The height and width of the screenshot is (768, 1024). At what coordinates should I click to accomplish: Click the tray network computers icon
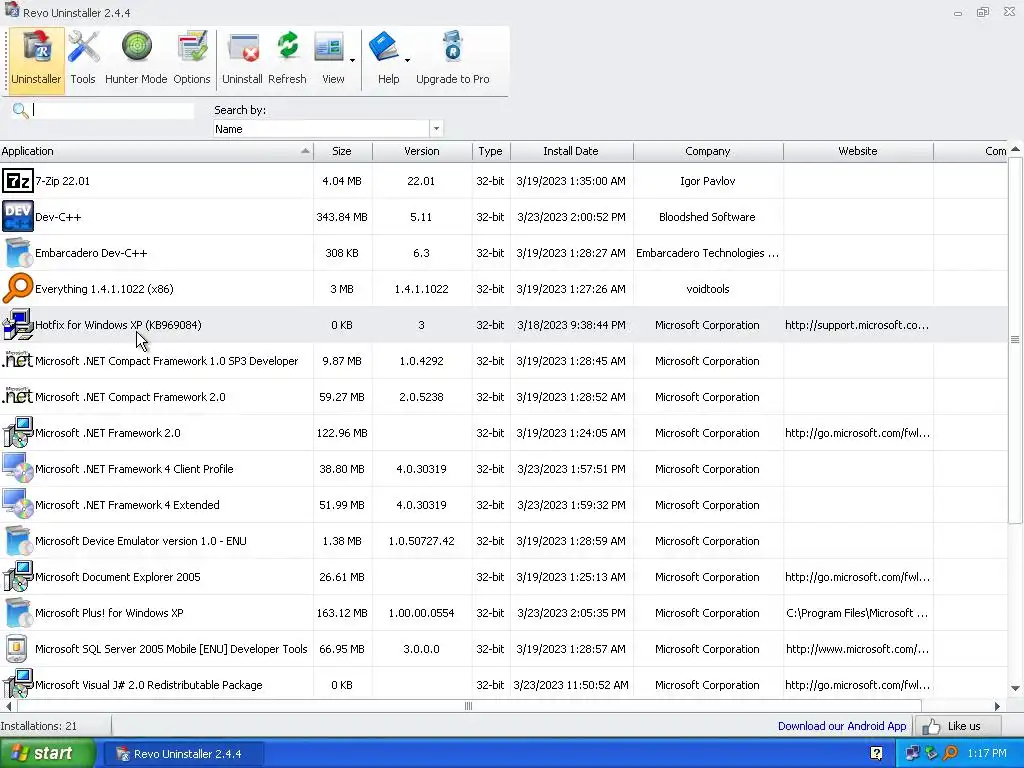coord(912,754)
